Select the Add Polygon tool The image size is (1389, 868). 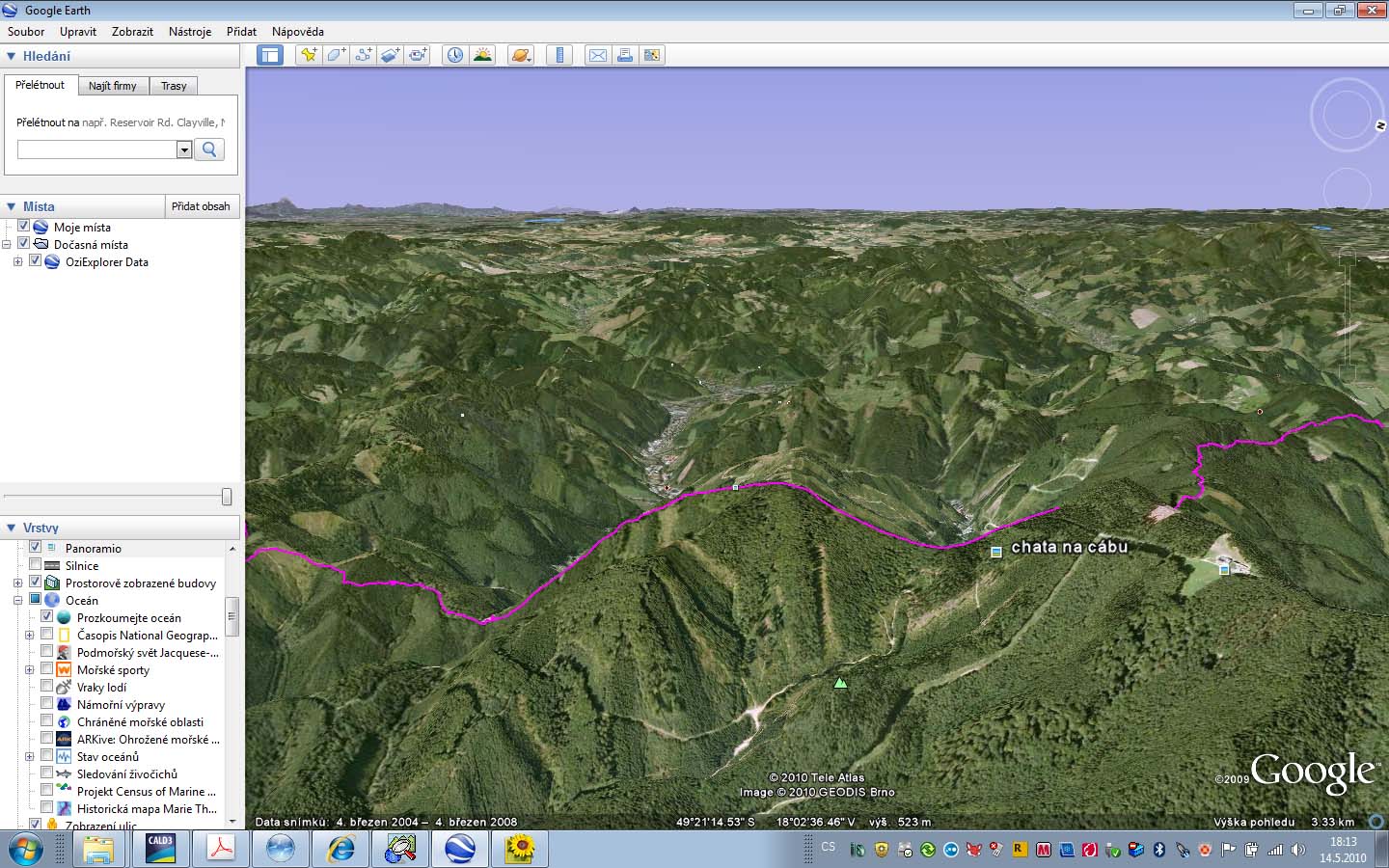click(336, 55)
